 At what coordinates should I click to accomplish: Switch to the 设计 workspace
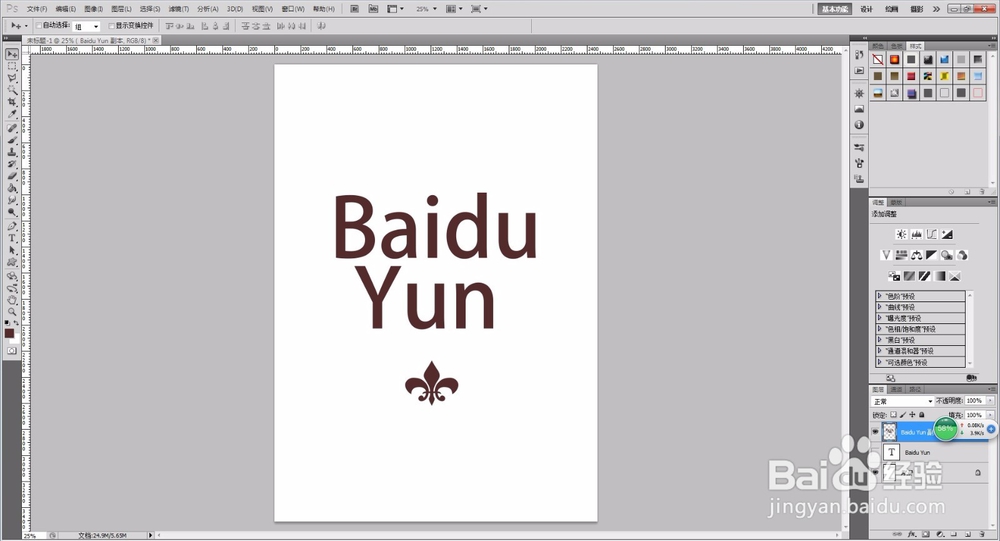[866, 9]
